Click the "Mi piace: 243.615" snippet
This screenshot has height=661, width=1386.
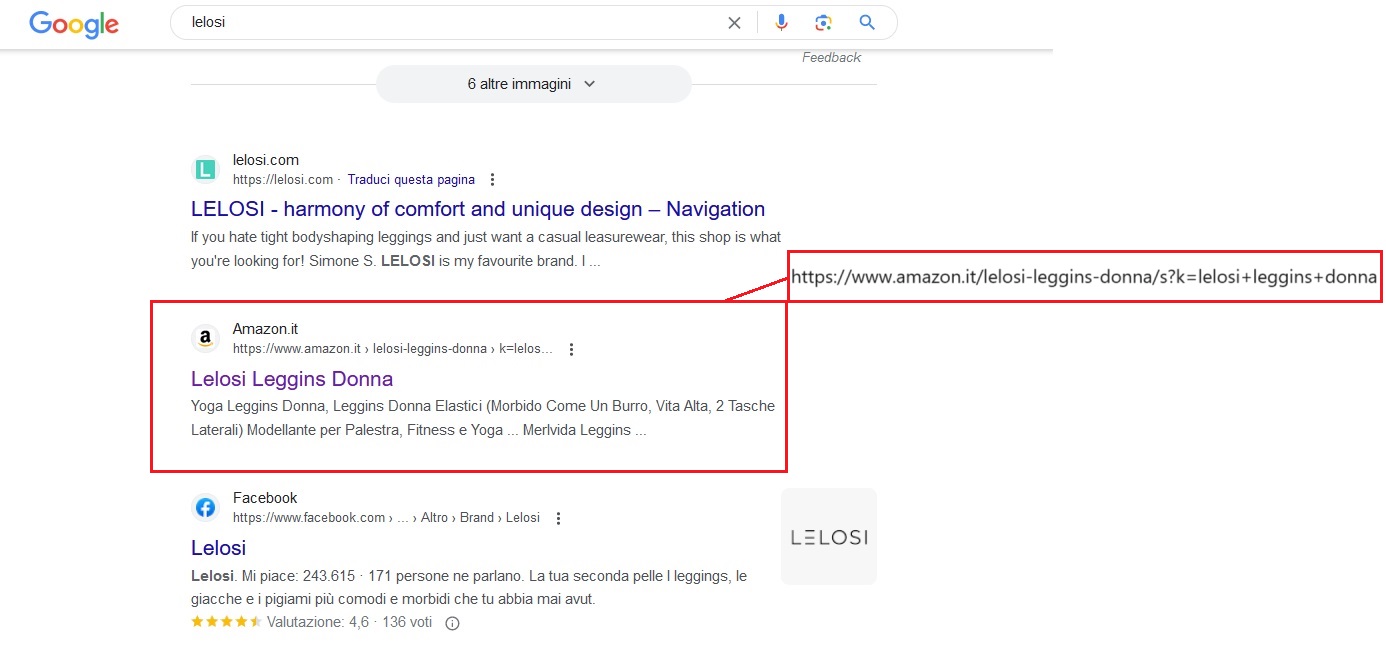pyautogui.click(x=469, y=588)
